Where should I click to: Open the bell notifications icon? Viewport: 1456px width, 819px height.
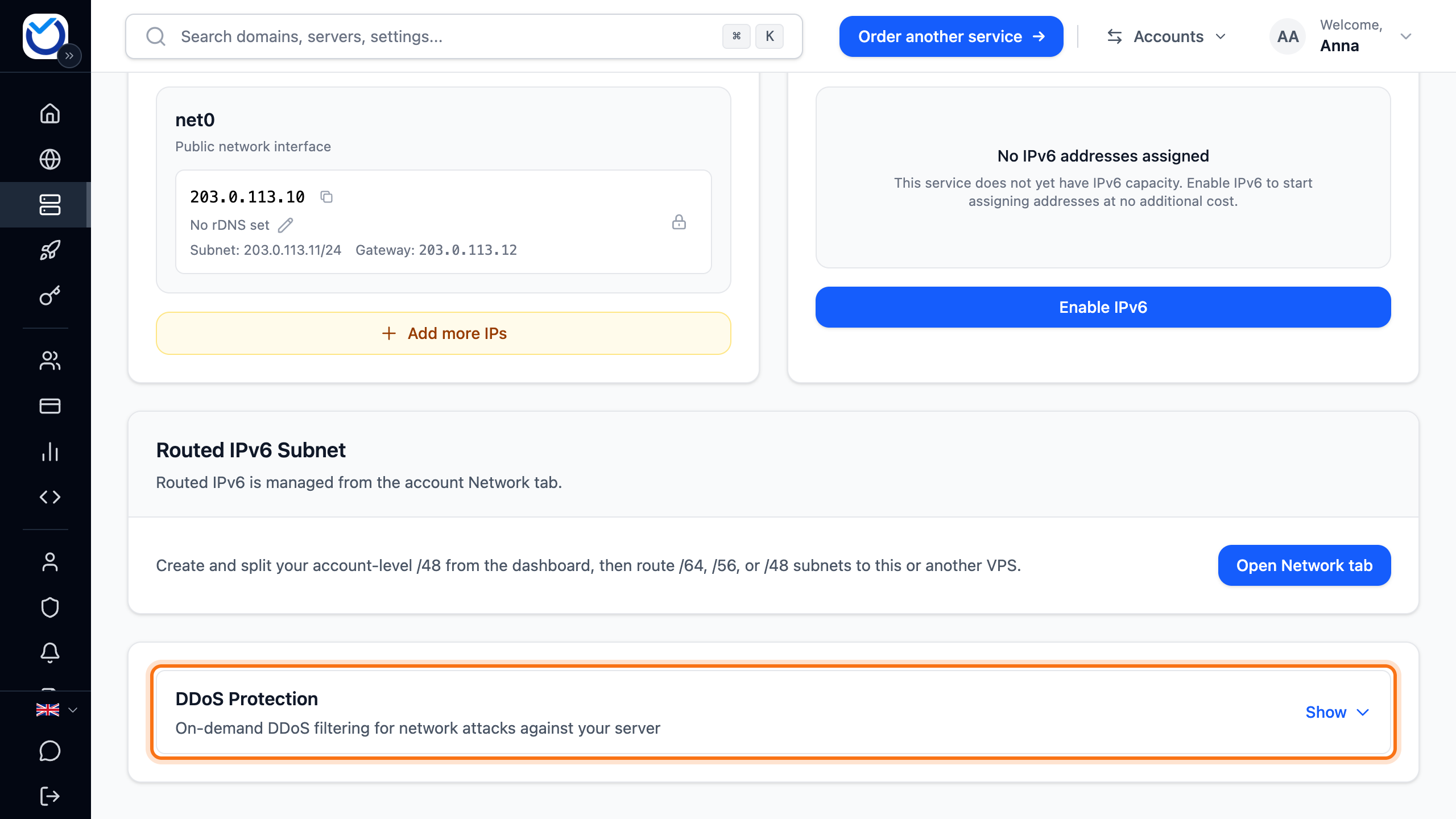point(50,653)
